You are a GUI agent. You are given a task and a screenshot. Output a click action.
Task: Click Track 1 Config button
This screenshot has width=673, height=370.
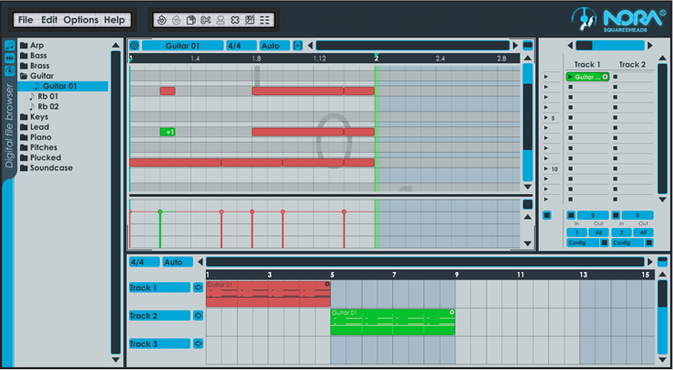tap(582, 243)
